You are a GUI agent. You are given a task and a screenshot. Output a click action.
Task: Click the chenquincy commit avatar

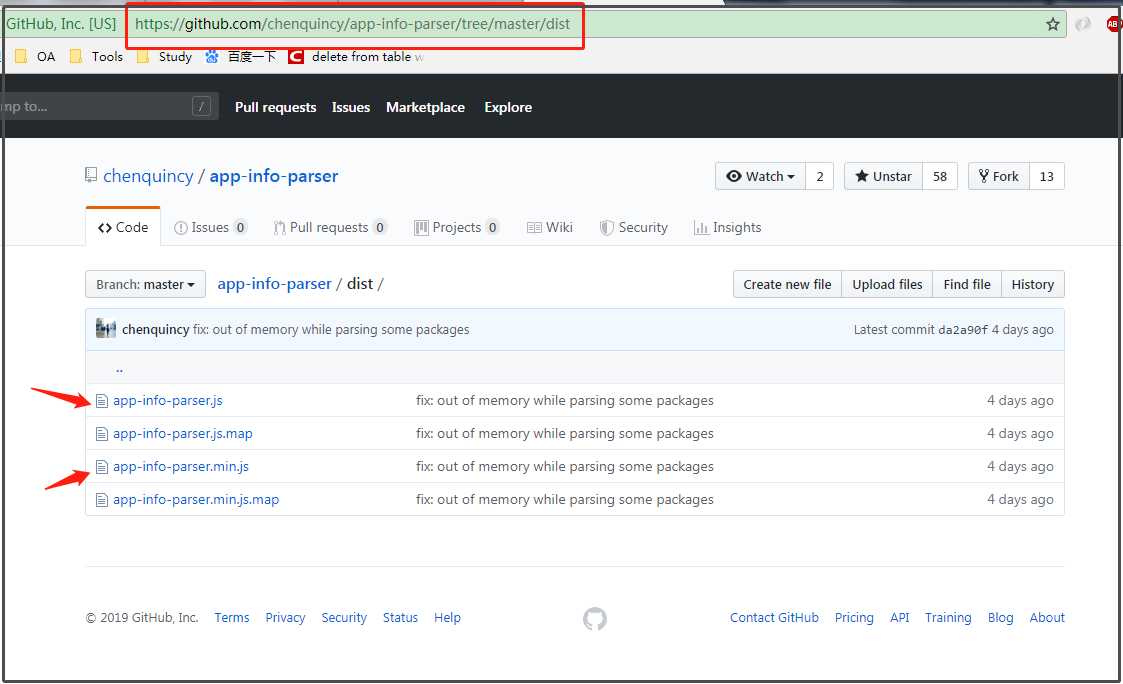tap(106, 329)
